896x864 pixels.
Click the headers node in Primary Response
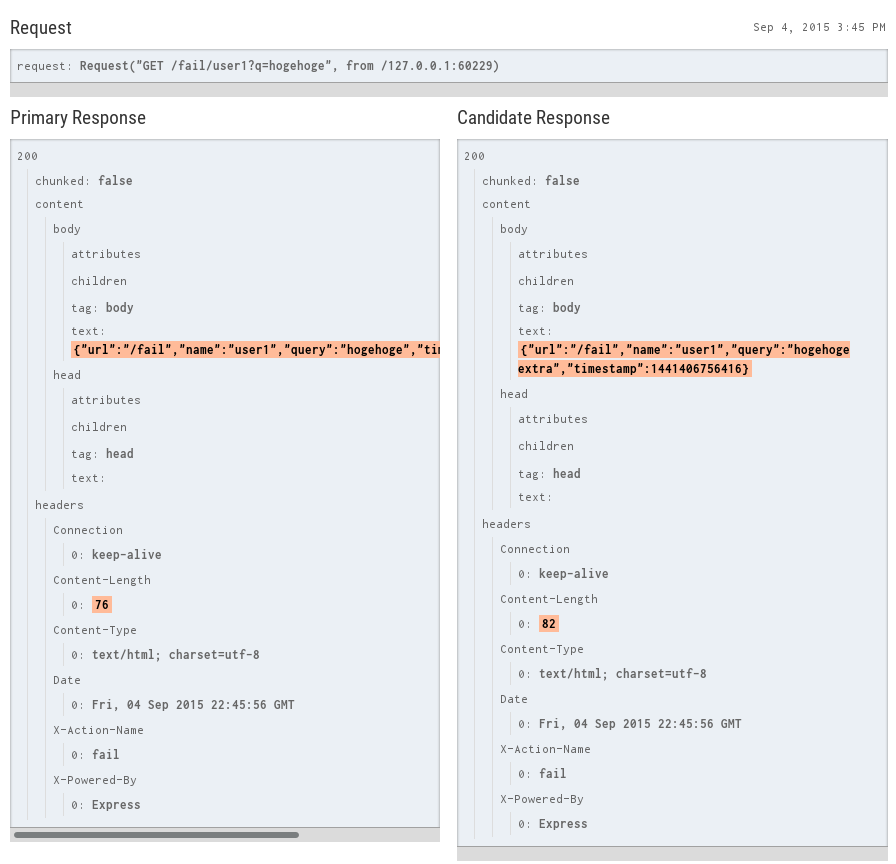tap(59, 505)
